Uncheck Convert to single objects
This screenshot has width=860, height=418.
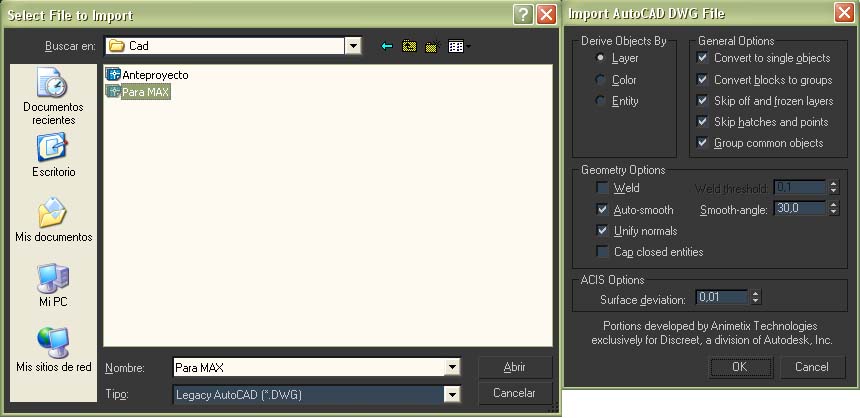coord(703,58)
